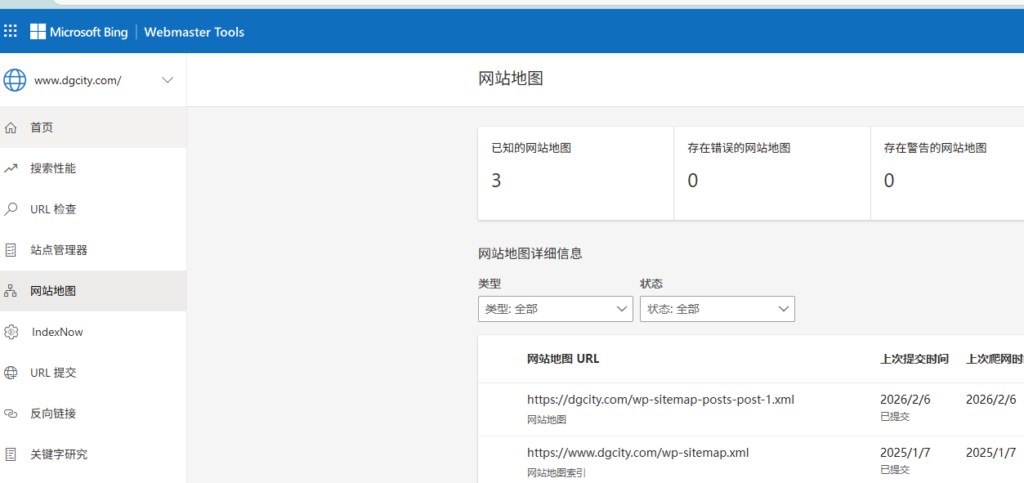The width and height of the screenshot is (1024, 483).
Task: Open 反向链接 in the sidebar
Action: coord(93,414)
